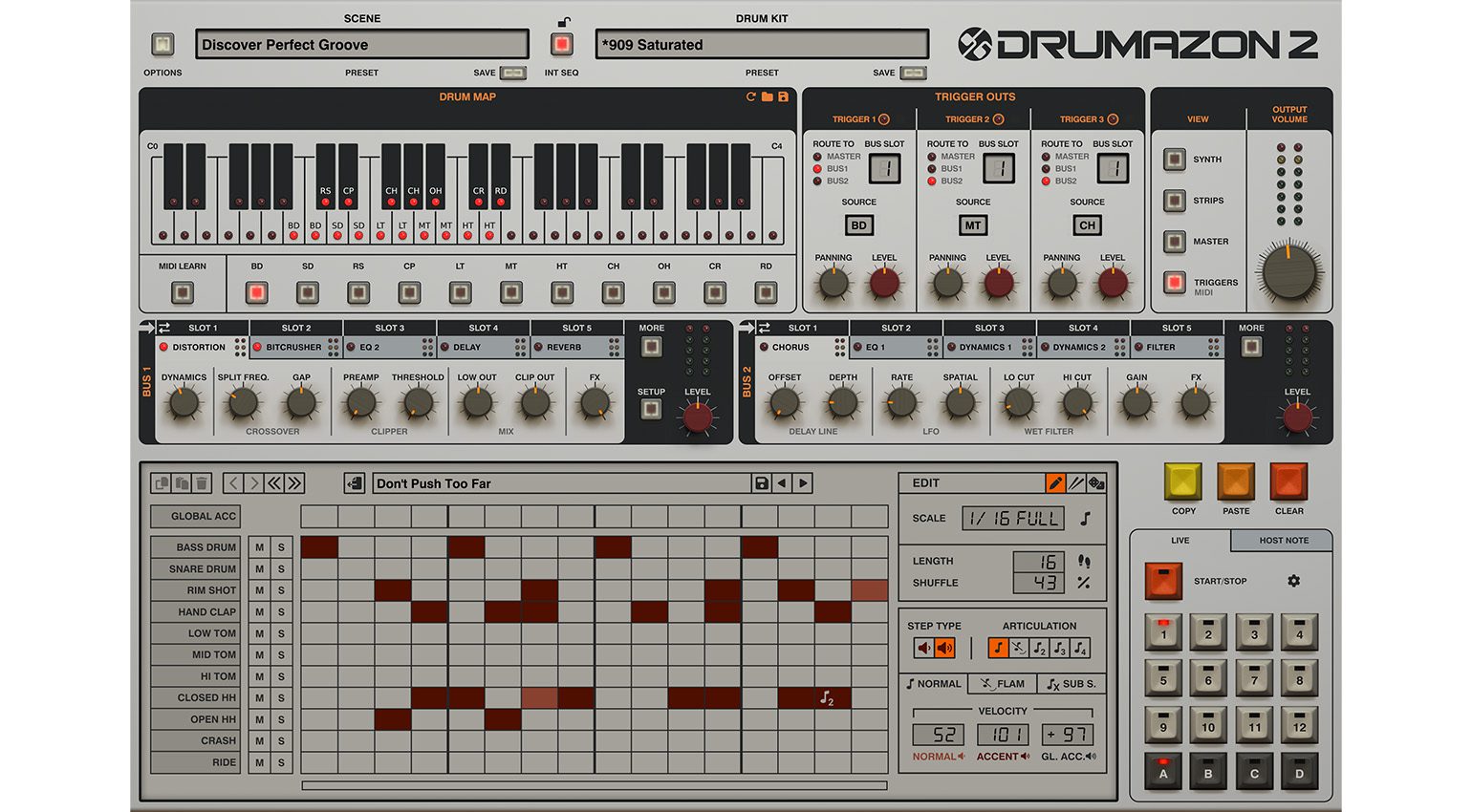
Task: Enable the INT SEQ toggle
Action: [561, 44]
